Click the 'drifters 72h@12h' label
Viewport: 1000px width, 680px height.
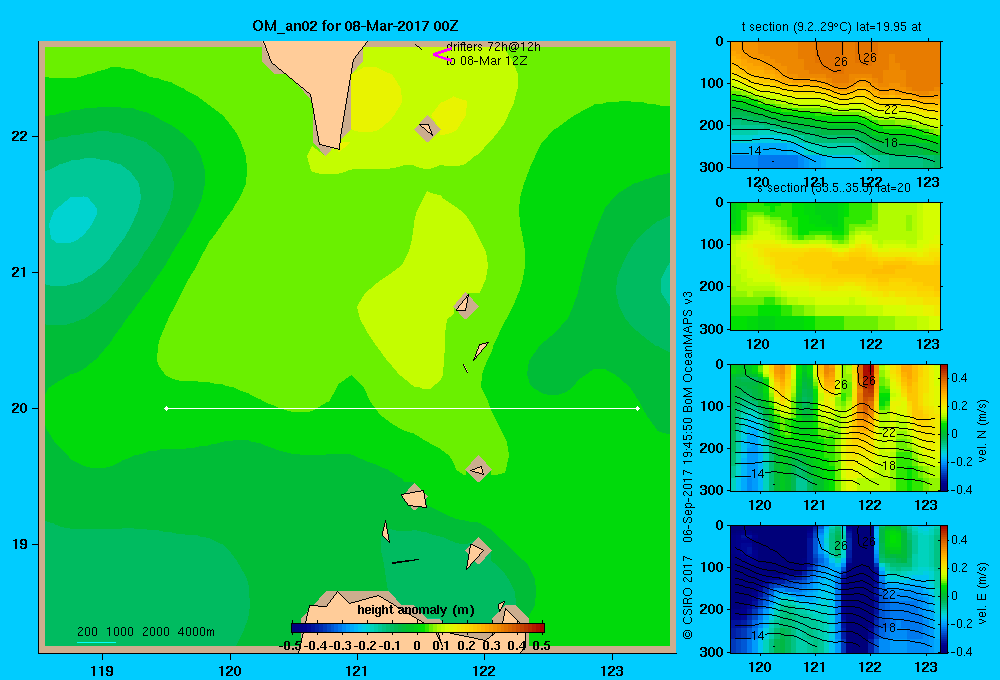tap(494, 47)
